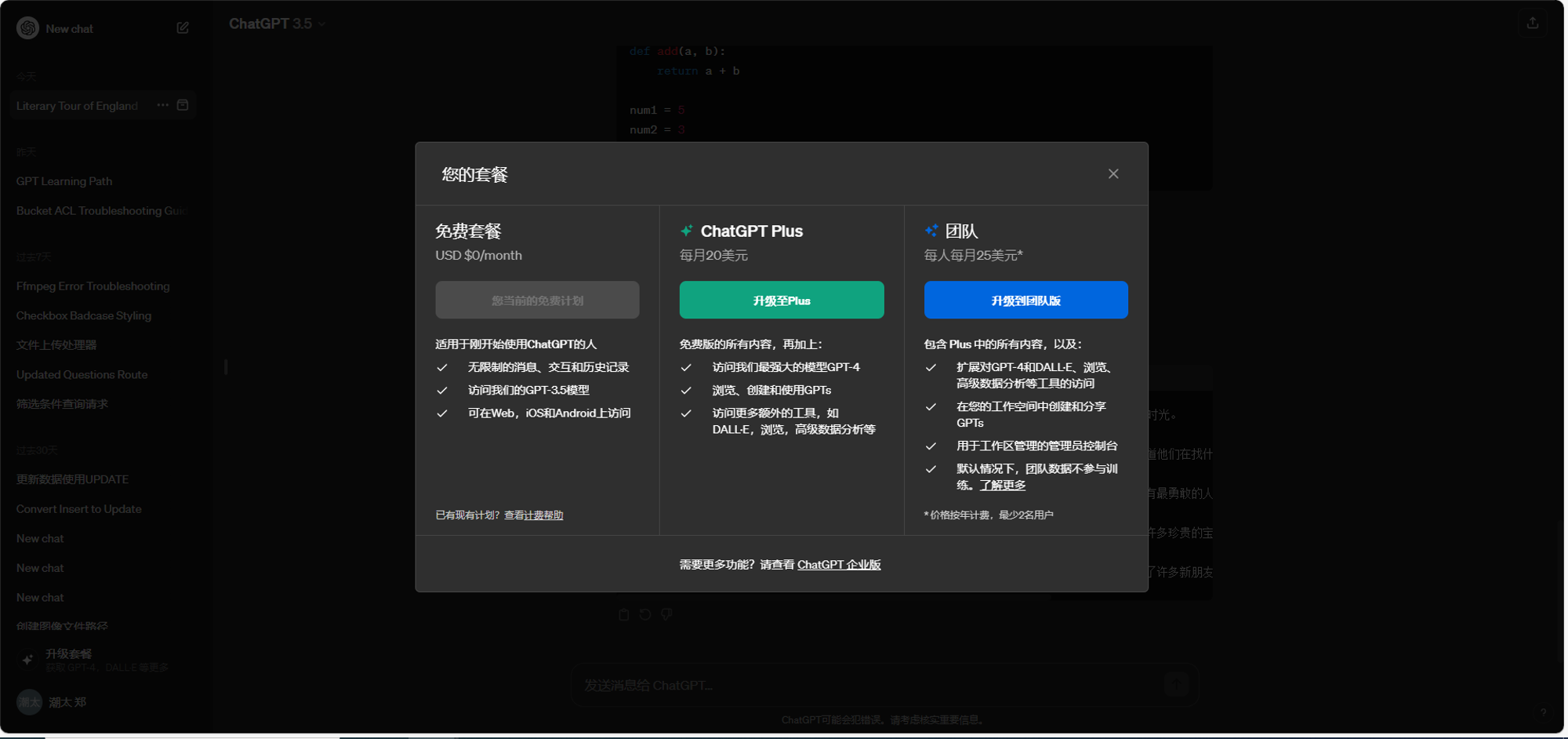Click the archive icon on Literary Tour of England
Screen dimensions: 1568x739
(x=183, y=104)
